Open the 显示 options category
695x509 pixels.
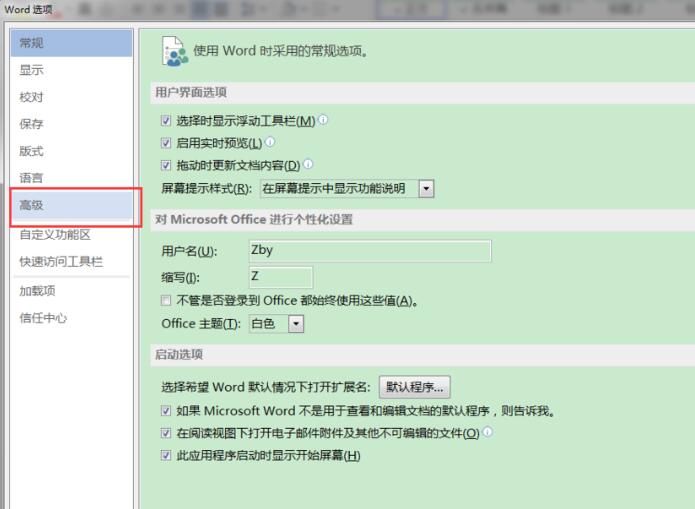point(71,70)
